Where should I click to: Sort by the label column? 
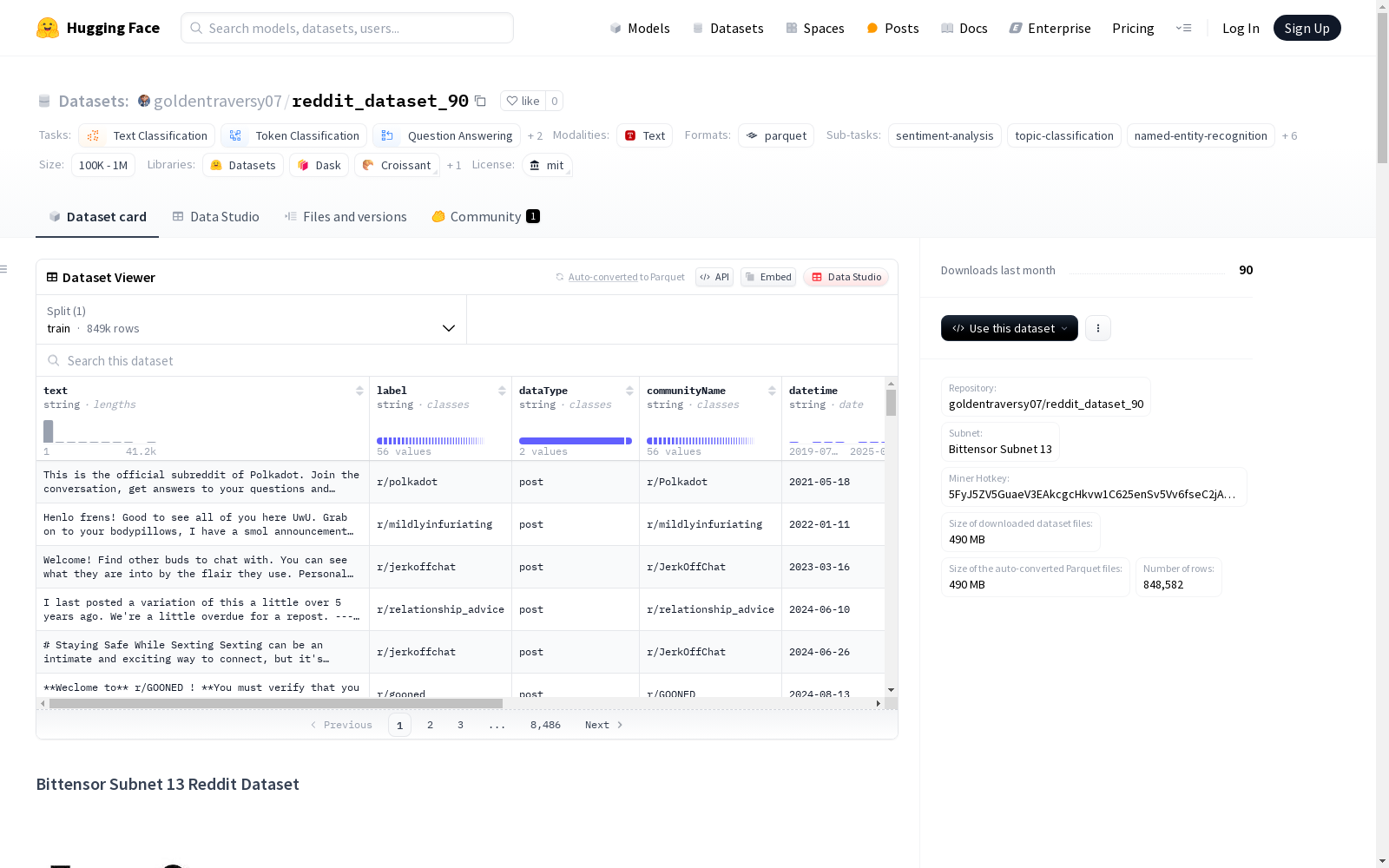click(x=502, y=391)
